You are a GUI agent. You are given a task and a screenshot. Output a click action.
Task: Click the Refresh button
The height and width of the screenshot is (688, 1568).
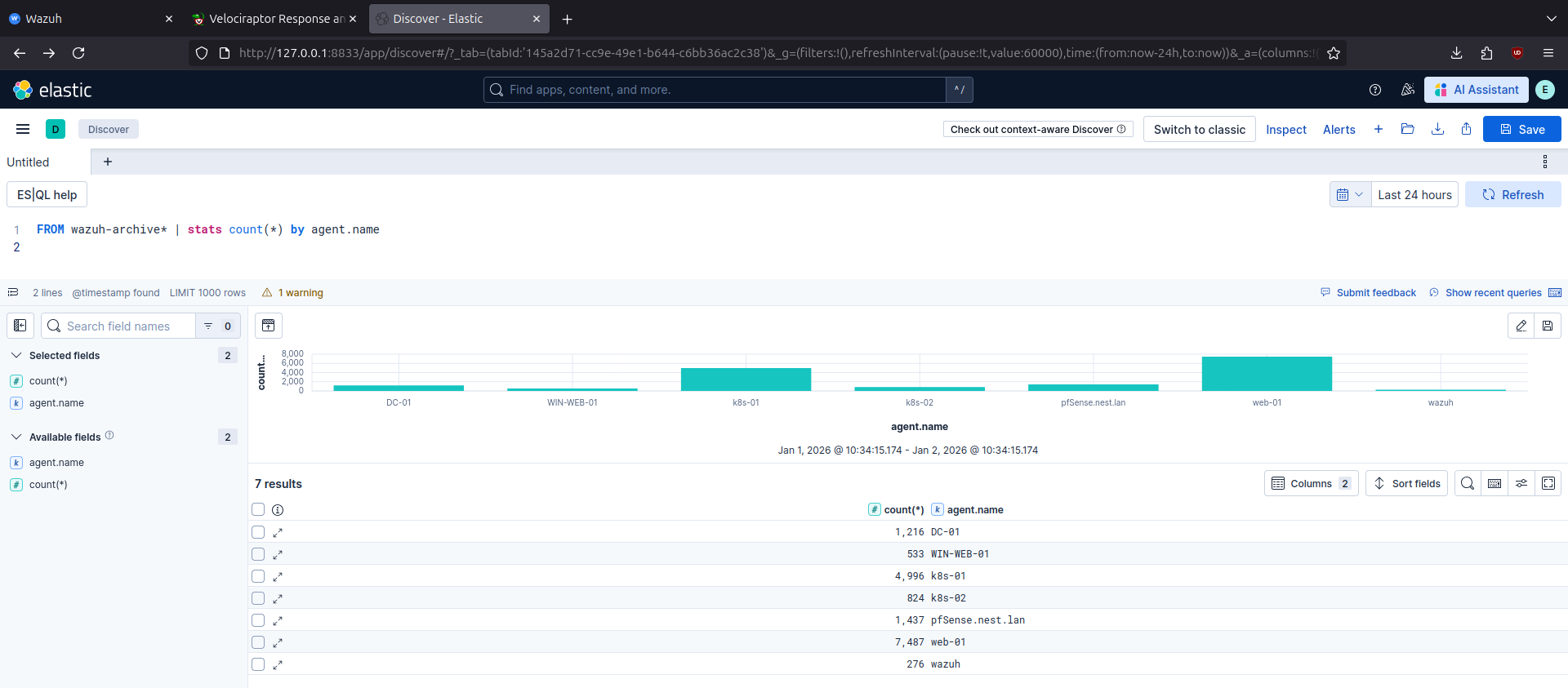[x=1512, y=194]
